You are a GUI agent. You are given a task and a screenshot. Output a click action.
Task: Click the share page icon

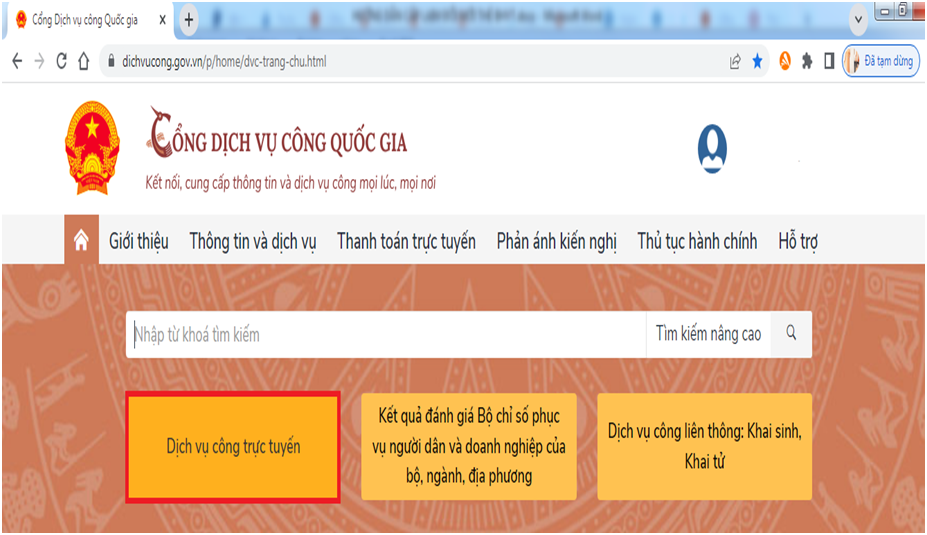tap(735, 61)
